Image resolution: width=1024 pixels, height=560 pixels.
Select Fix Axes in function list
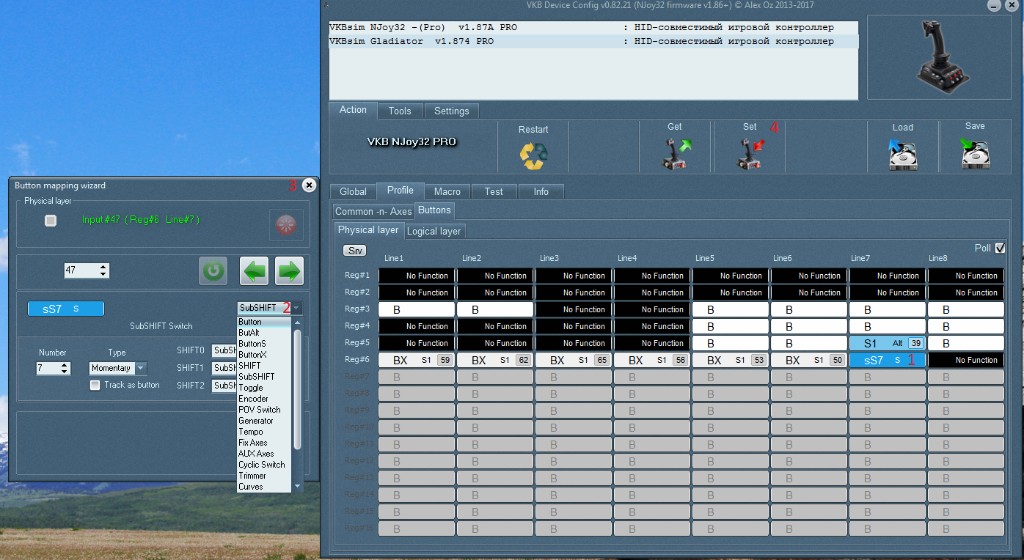point(264,443)
